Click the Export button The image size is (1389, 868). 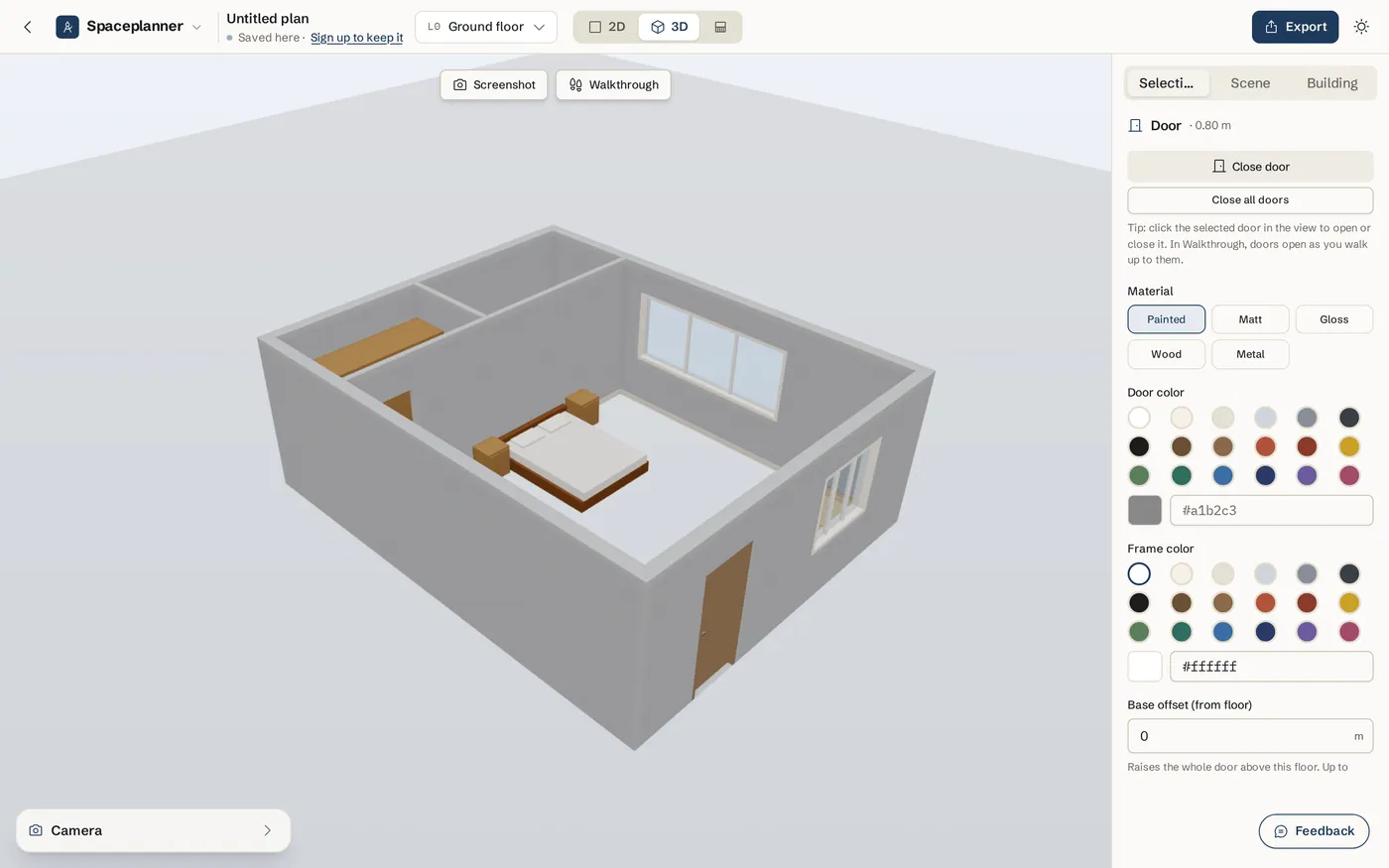point(1295,27)
